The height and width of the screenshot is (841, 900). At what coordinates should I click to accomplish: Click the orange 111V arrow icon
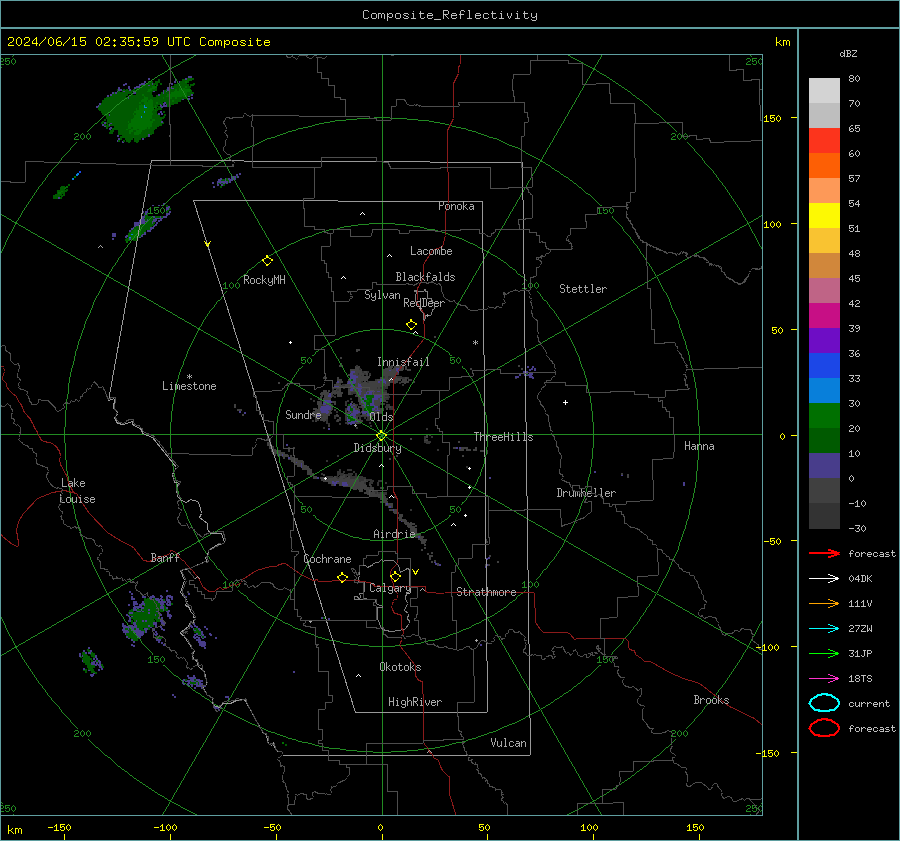tap(824, 603)
